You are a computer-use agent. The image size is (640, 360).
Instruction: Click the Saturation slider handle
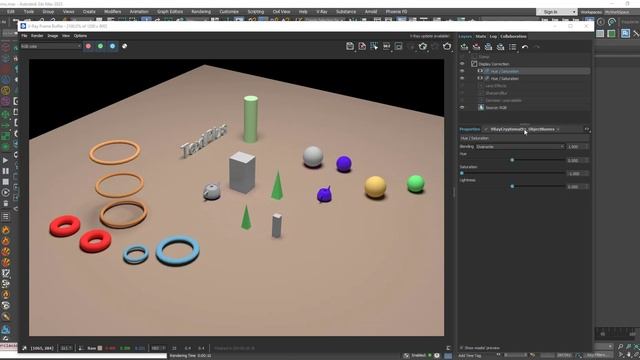point(462,173)
